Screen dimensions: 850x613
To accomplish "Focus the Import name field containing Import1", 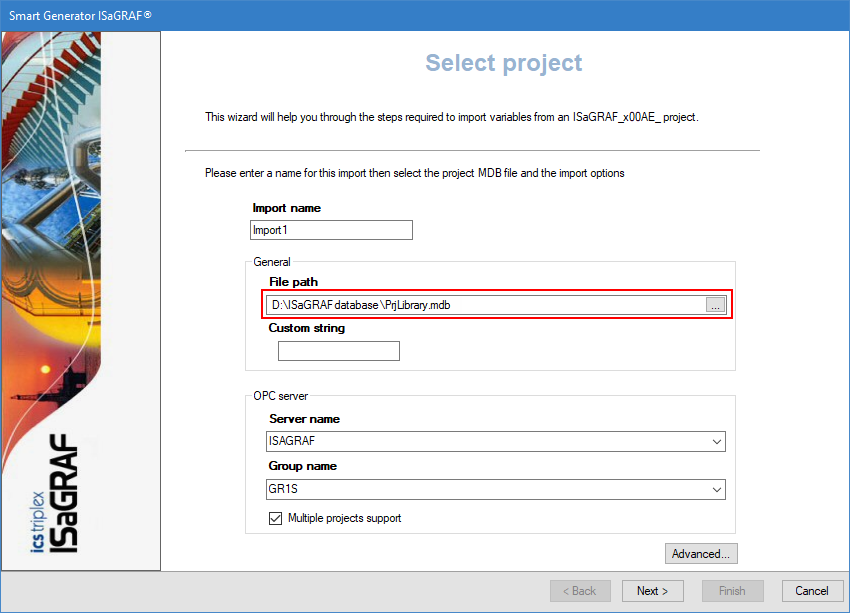I will [x=331, y=230].
